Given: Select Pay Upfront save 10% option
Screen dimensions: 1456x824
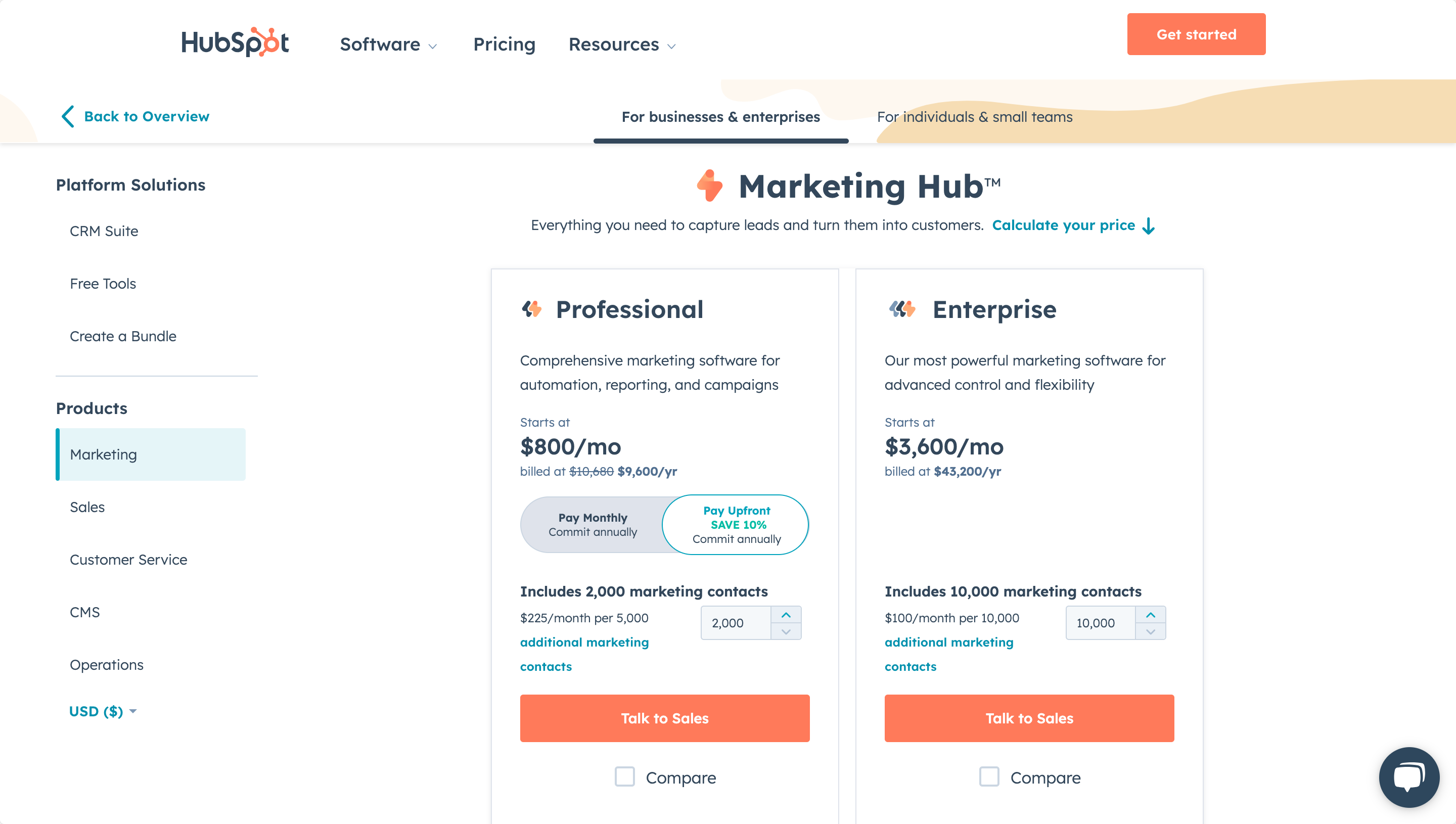Looking at the screenshot, I should (736, 525).
